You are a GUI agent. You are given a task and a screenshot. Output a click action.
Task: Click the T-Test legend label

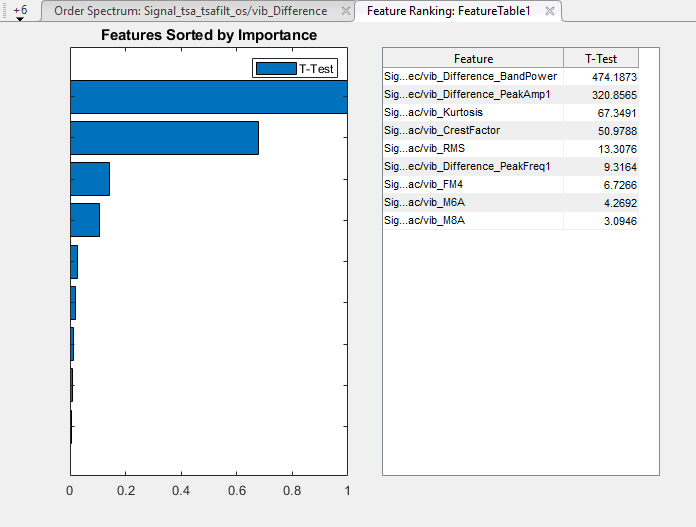point(316,69)
